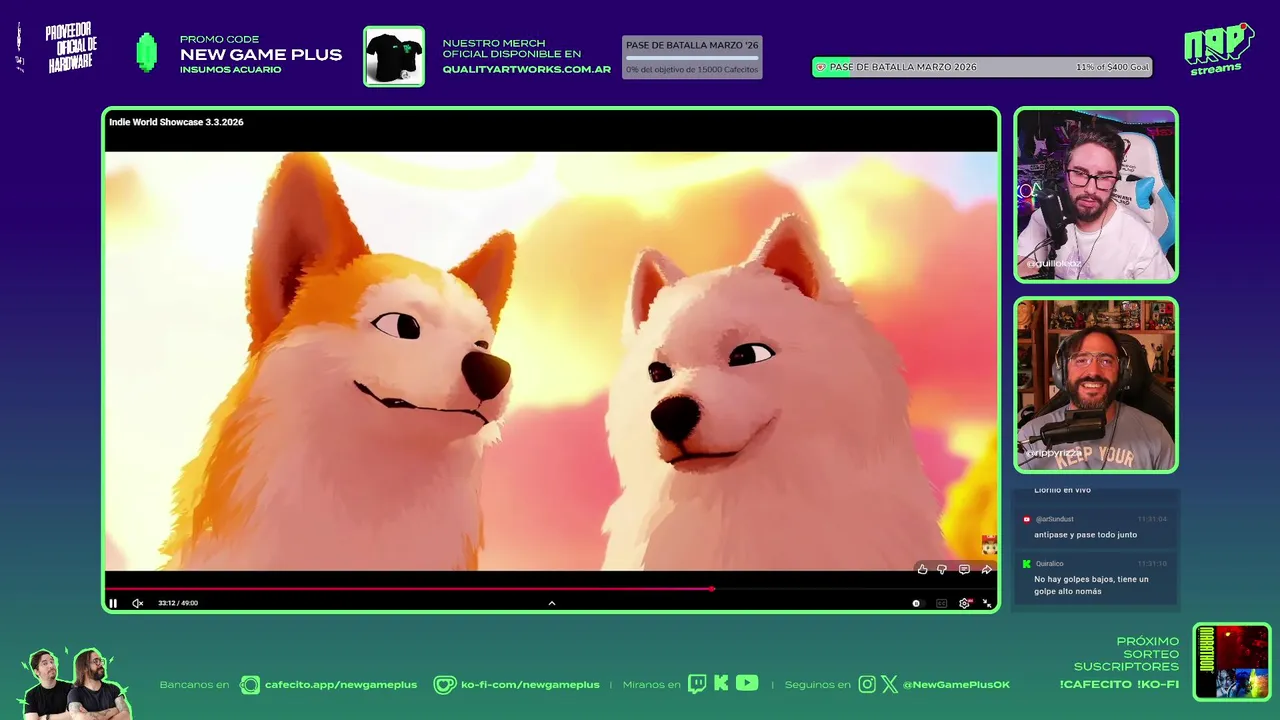Click the YouTube badge beside @arSundust in chat

[x=1026, y=519]
